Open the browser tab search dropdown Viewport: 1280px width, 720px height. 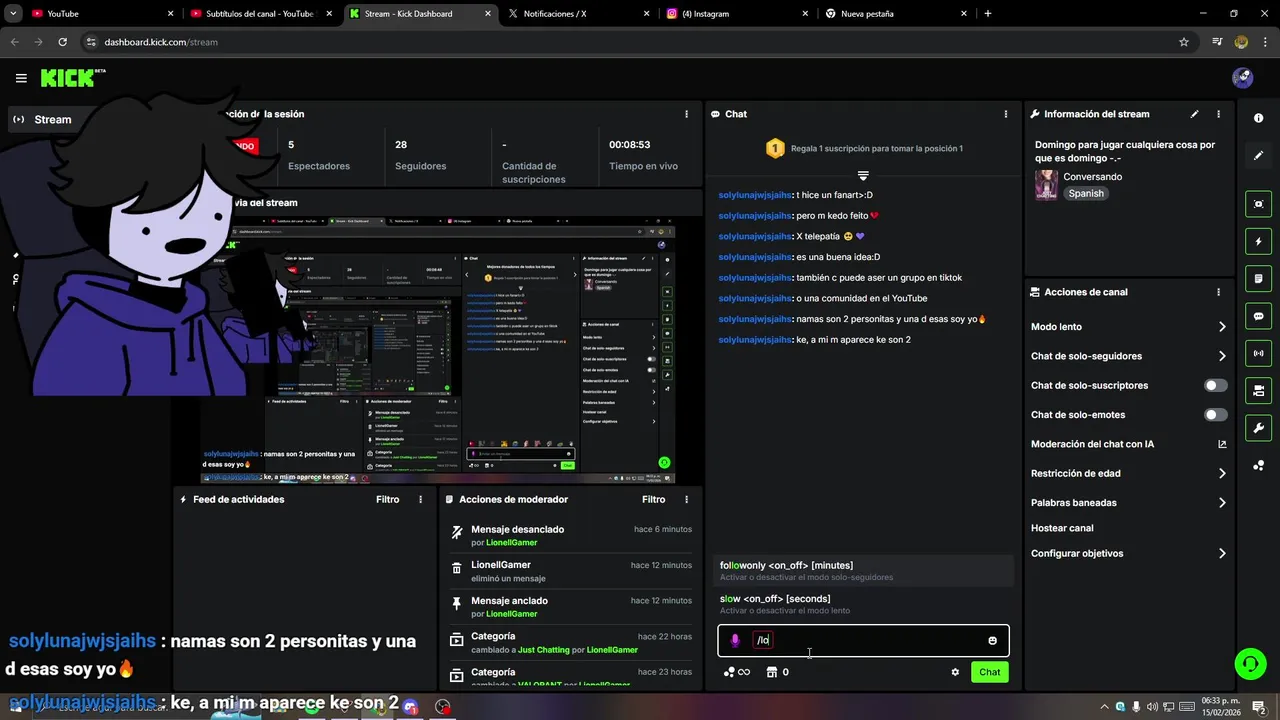tap(13, 13)
